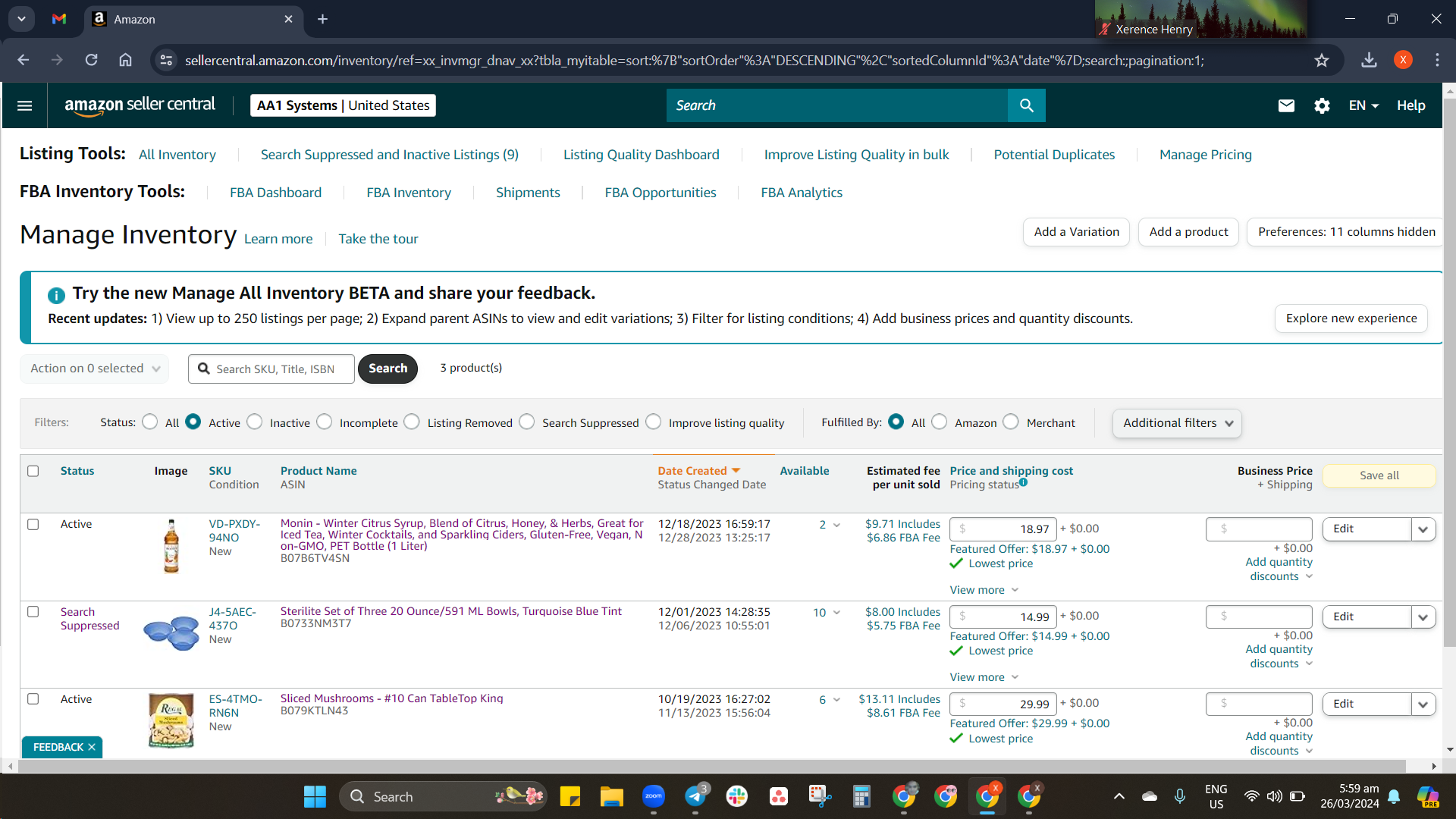Open Chrome downloads icon

pos(1369,60)
